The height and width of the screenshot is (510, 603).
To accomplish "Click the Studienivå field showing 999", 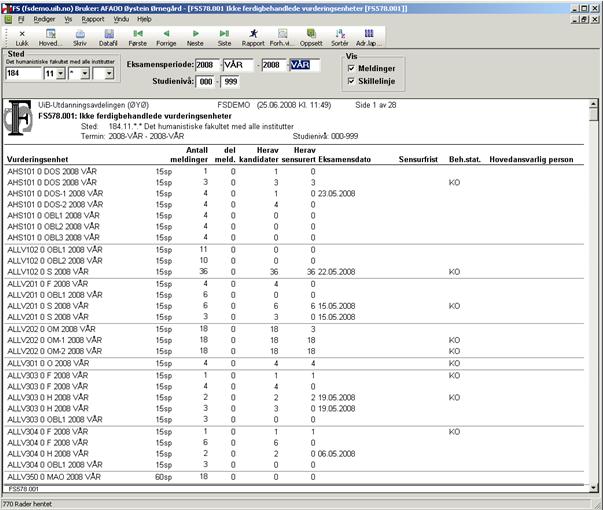I will [230, 82].
